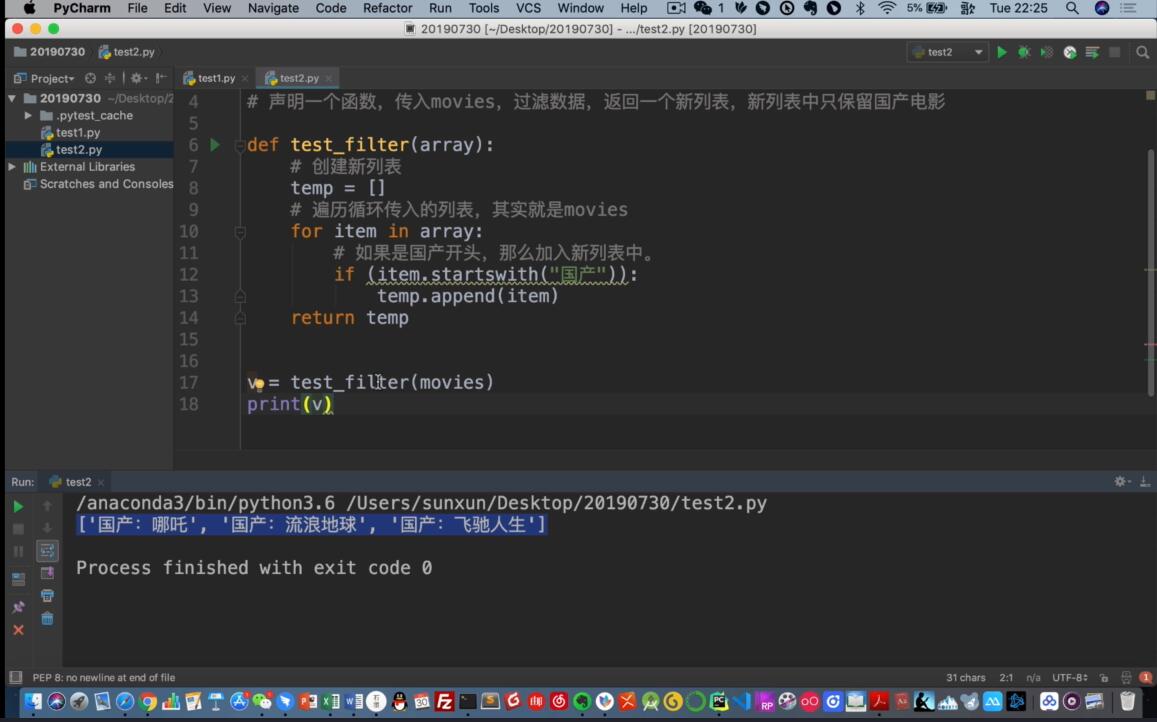1157x722 pixels.
Task: Click the Stop icon in top toolbar
Action: 1115,52
